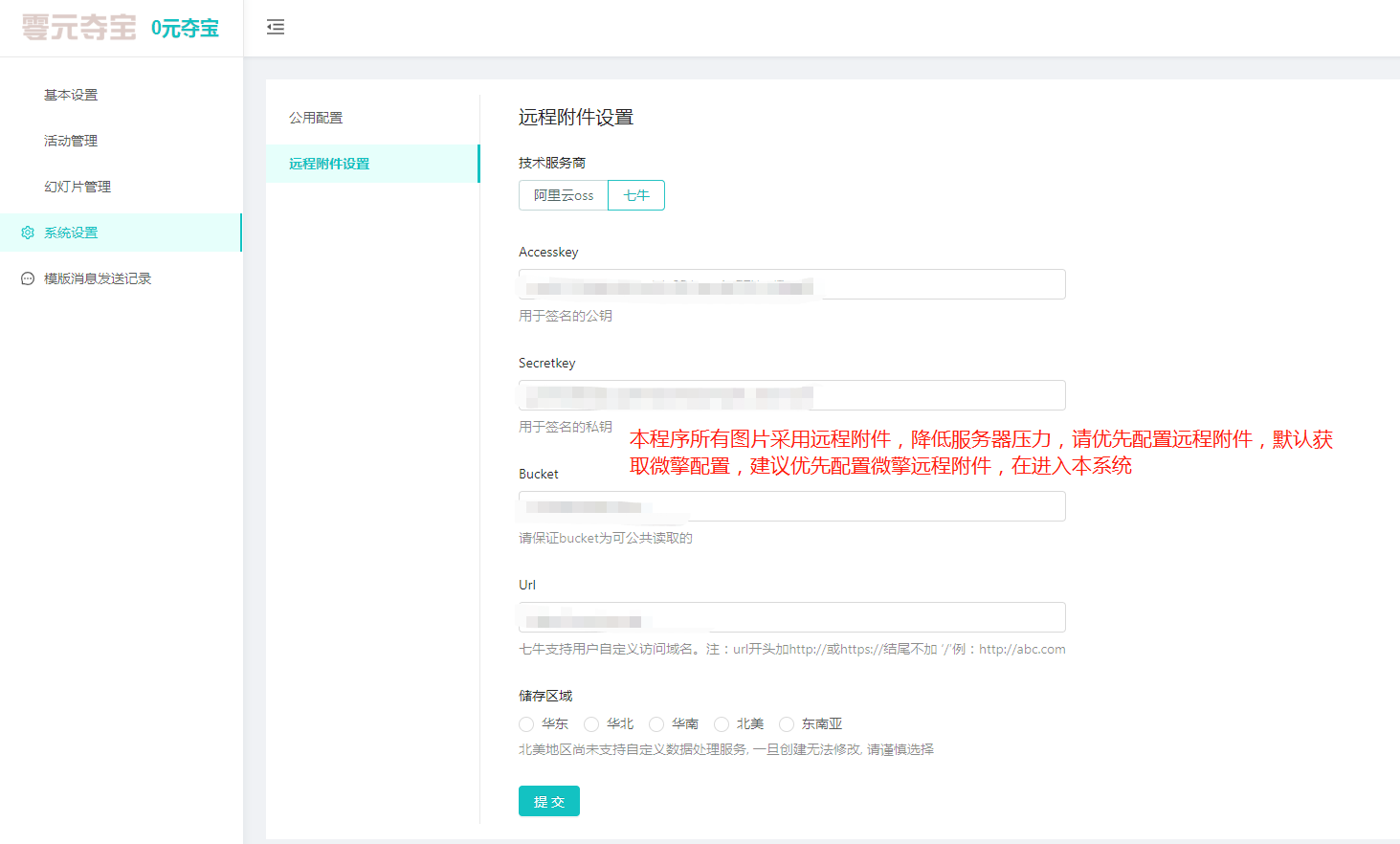Viewport: 1400px width, 844px height.
Task: Click the 储存区域 label
Action: click(x=545, y=696)
